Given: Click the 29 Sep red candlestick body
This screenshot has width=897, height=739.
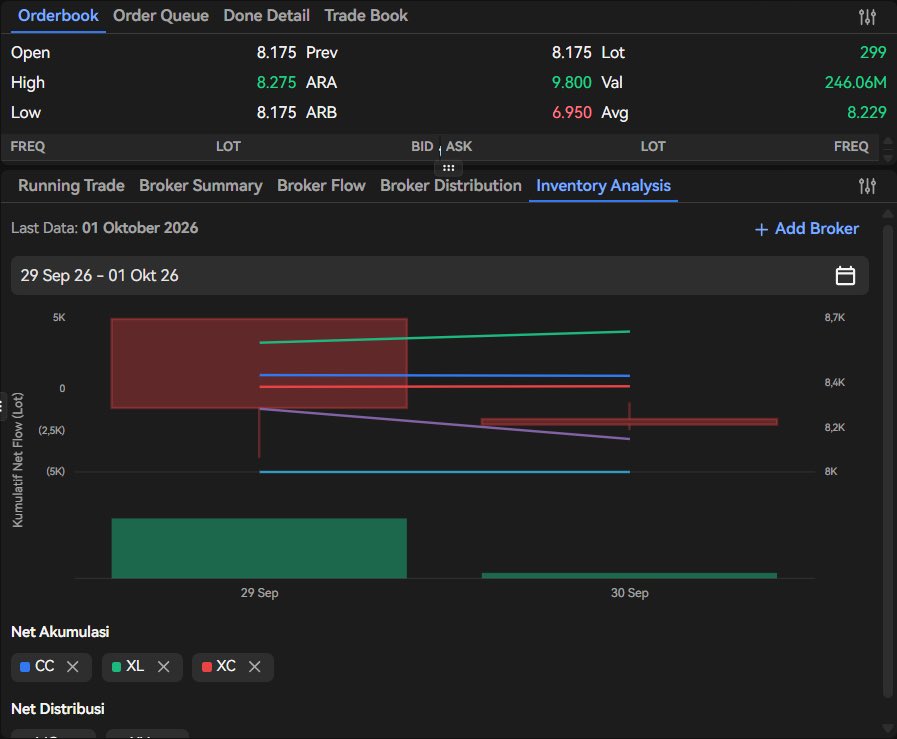Looking at the screenshot, I should point(259,363).
